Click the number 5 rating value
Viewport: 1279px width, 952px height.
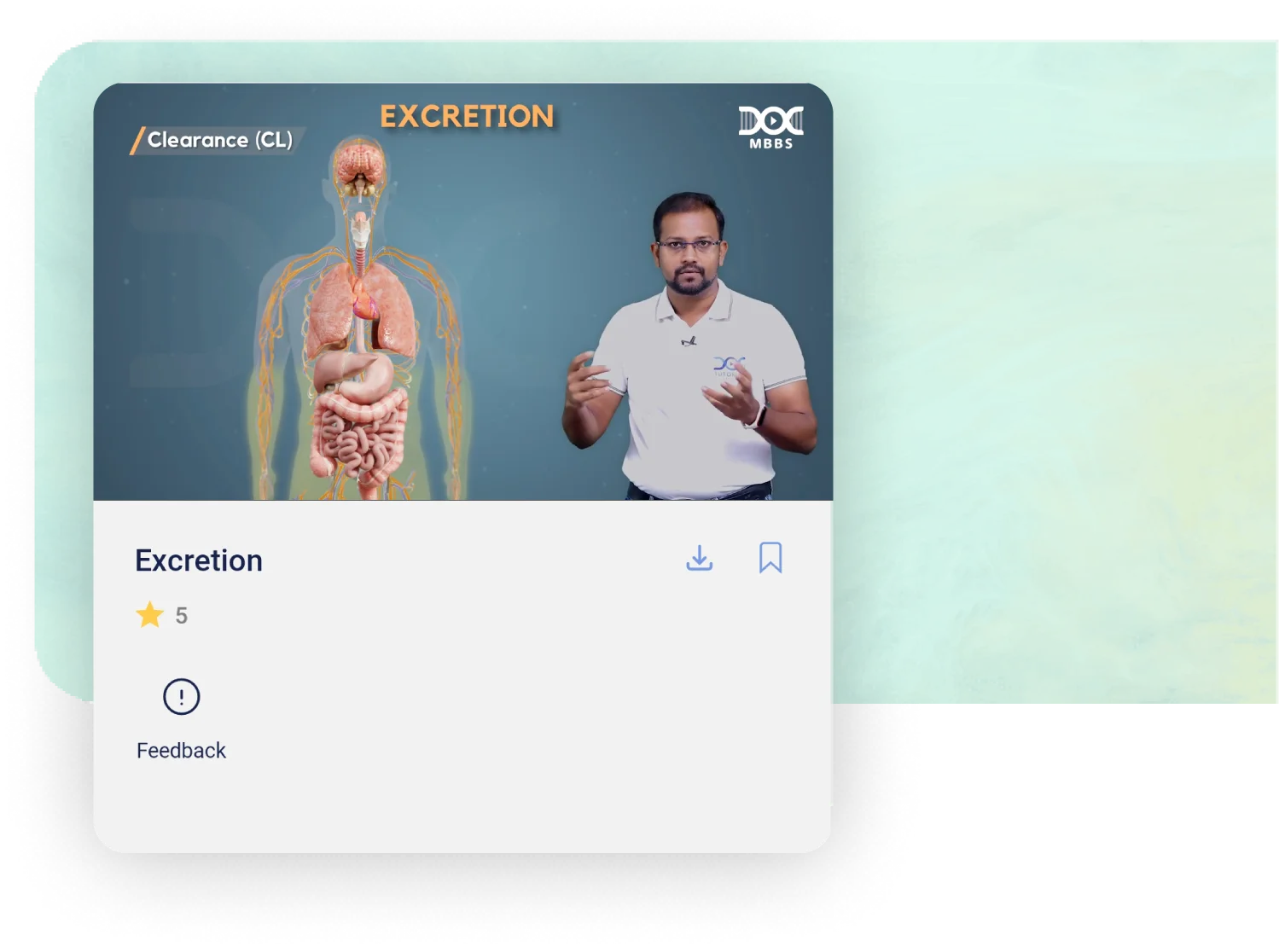coord(183,614)
